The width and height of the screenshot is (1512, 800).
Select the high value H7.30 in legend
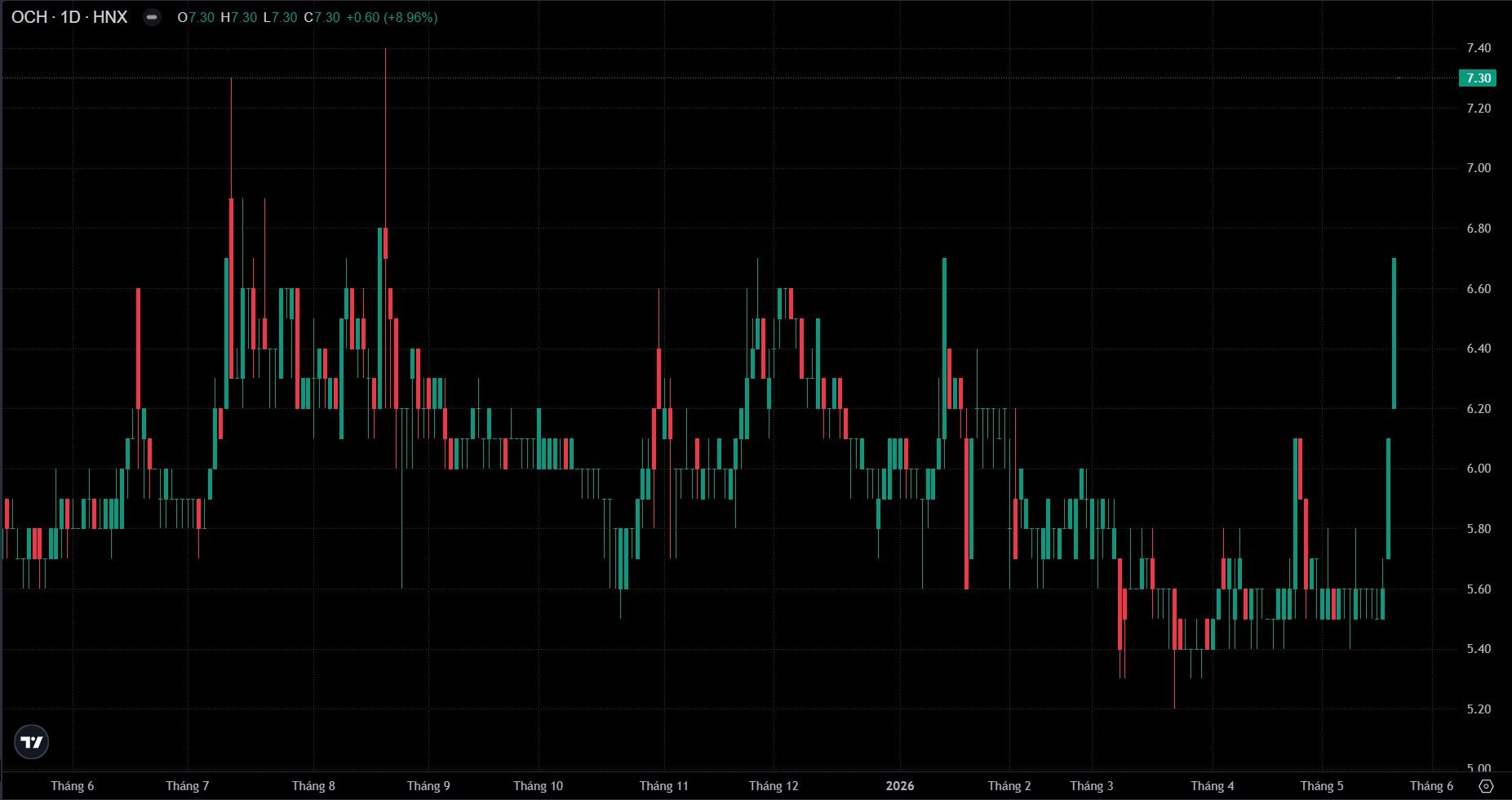(x=238, y=17)
